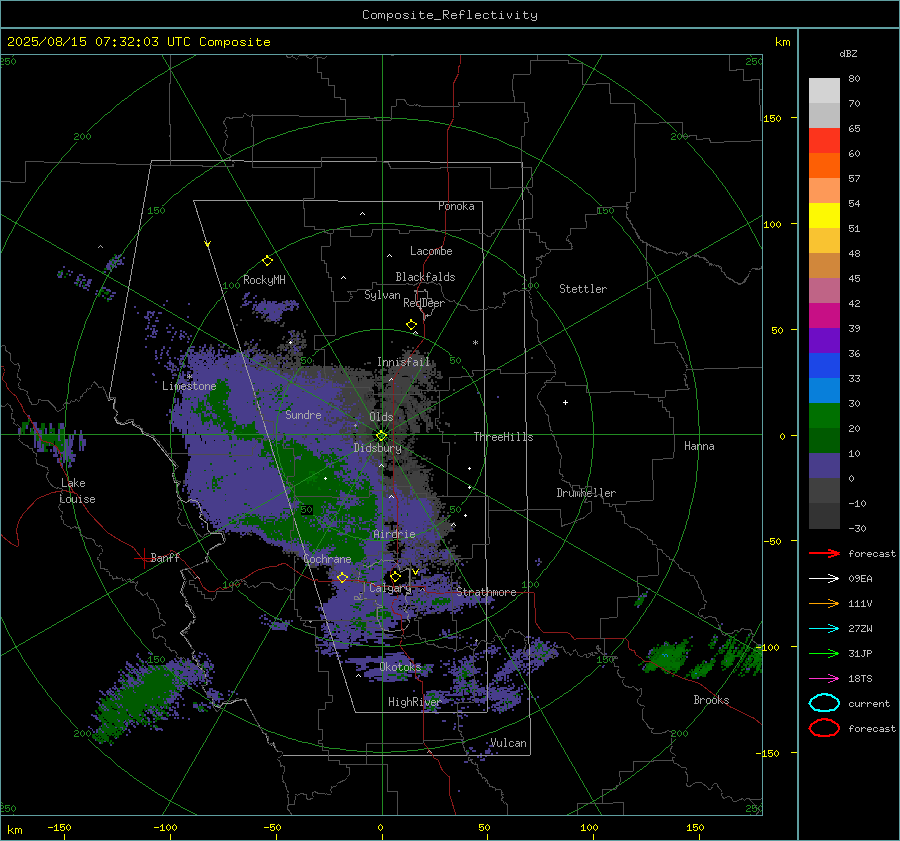Click the green 31JP arrow icon
The image size is (900, 841).
click(824, 653)
